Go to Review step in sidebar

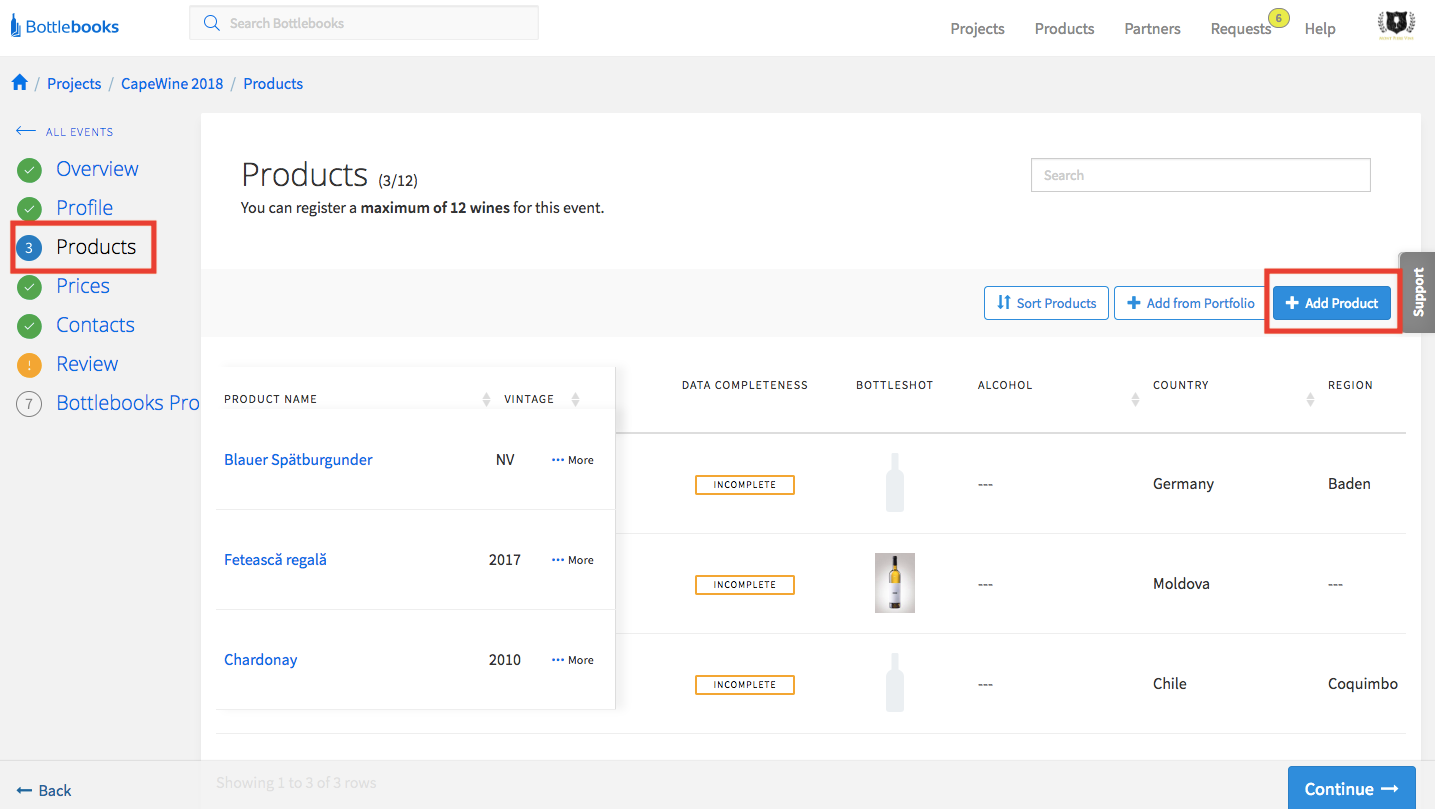(x=87, y=364)
